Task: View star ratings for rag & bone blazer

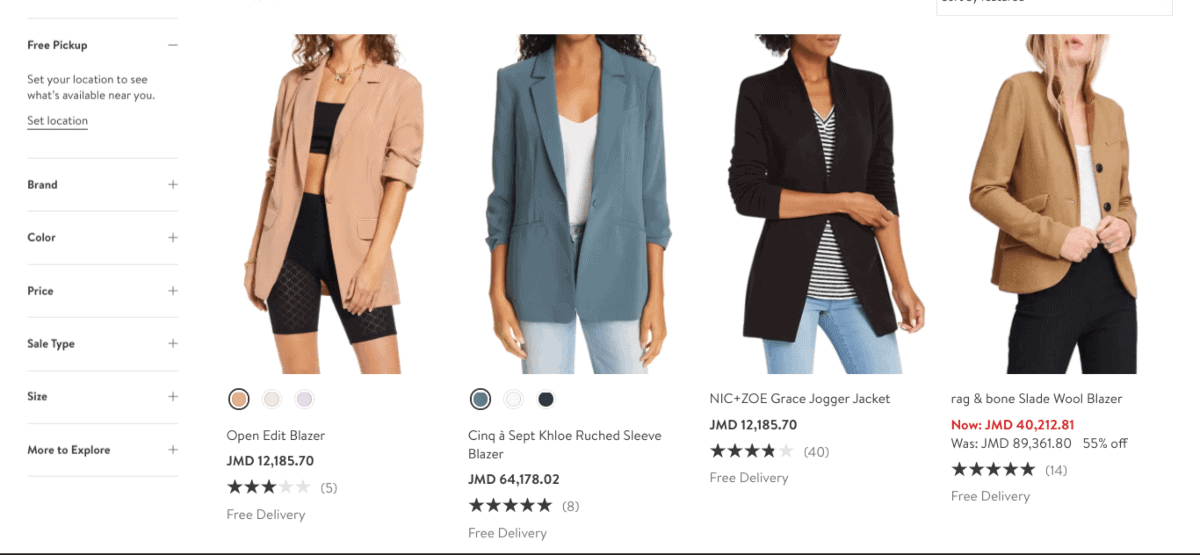Action: pyautogui.click(x=993, y=469)
